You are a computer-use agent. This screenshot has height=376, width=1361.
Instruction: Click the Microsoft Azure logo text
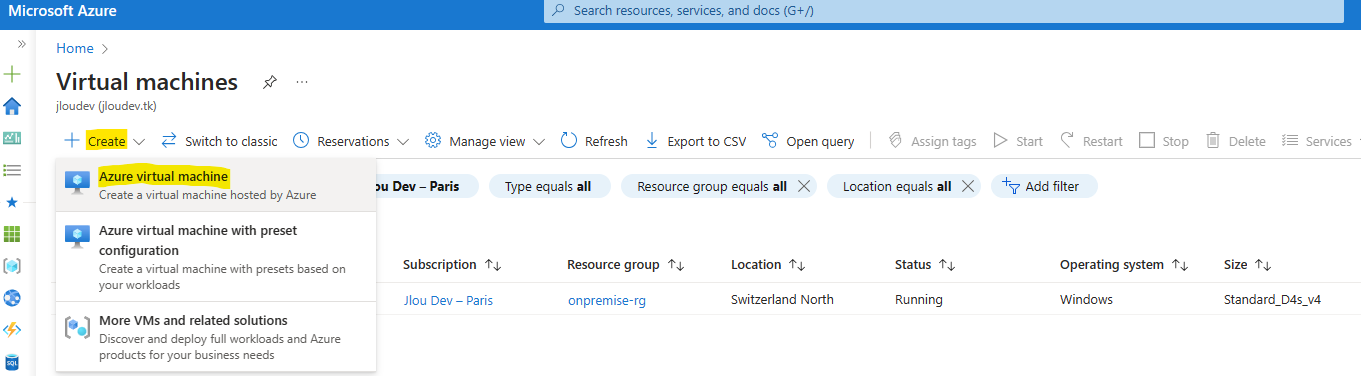62,11
